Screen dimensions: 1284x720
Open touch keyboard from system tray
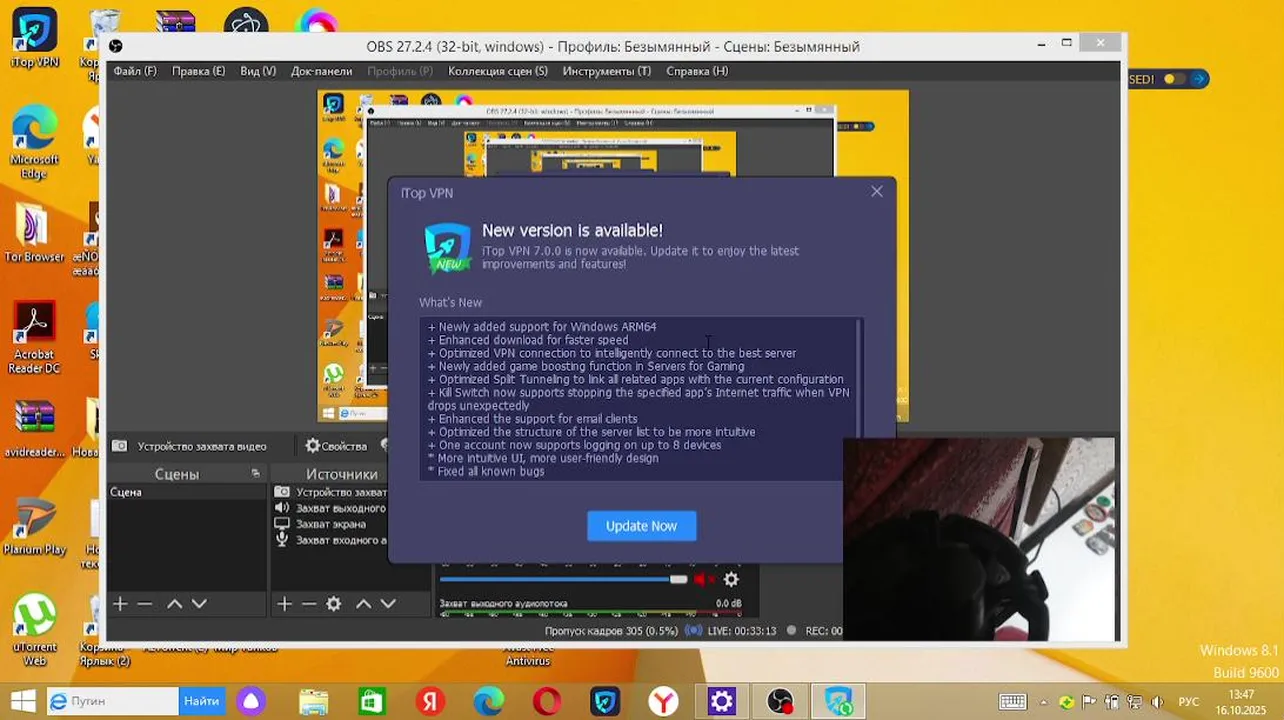point(1012,702)
